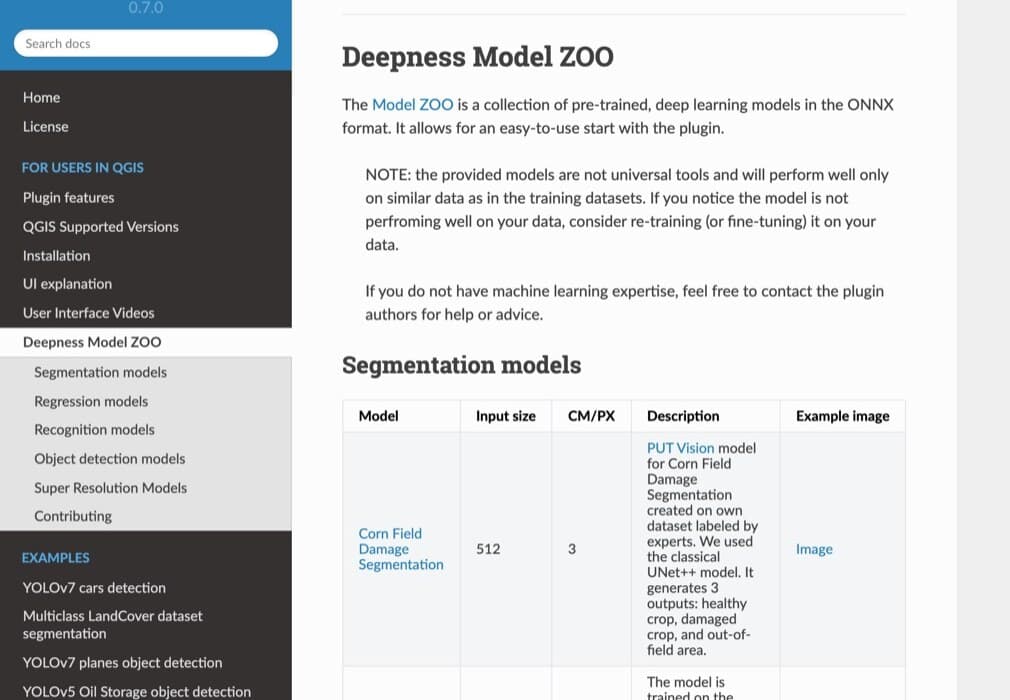Jump to Contributing section
This screenshot has height=700, width=1010.
pos(73,516)
